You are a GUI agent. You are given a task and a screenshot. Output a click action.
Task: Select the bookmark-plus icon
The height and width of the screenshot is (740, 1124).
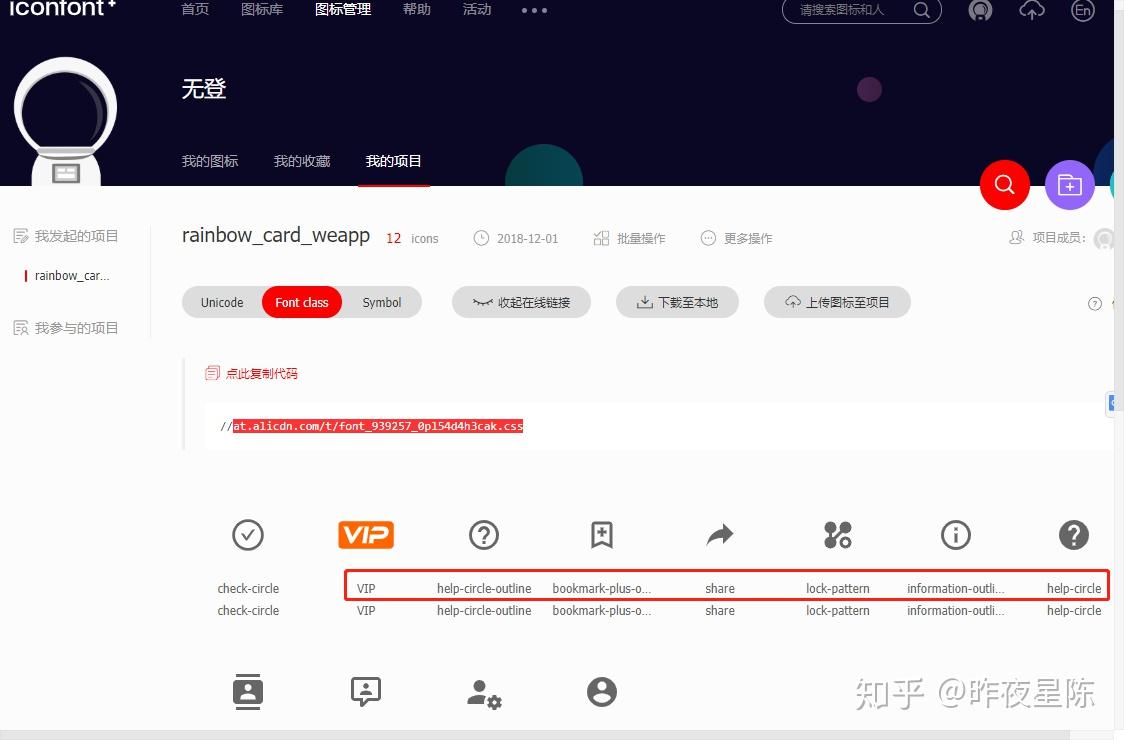coord(601,535)
